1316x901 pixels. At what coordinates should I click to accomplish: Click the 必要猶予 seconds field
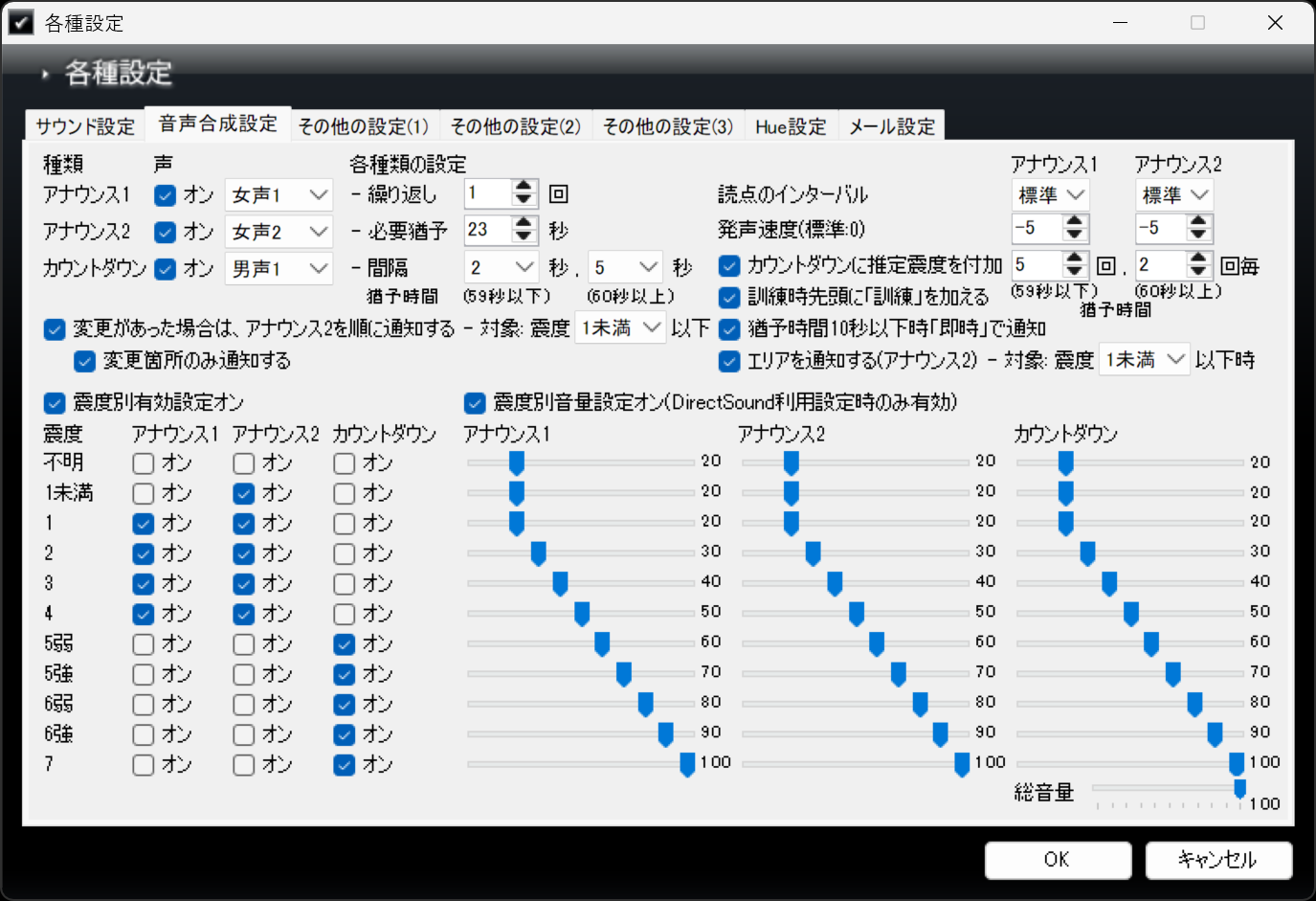pyautogui.click(x=488, y=229)
